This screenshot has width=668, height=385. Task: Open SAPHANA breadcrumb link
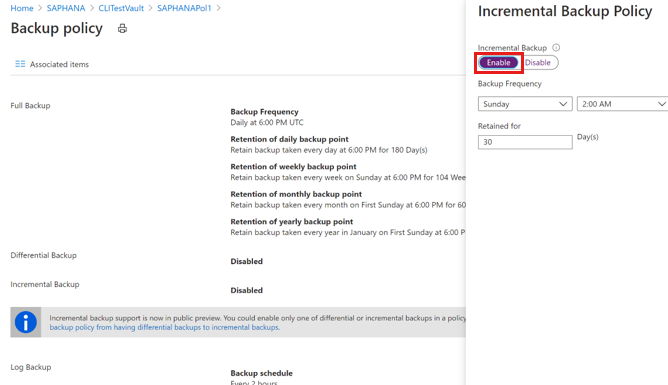pos(66,8)
